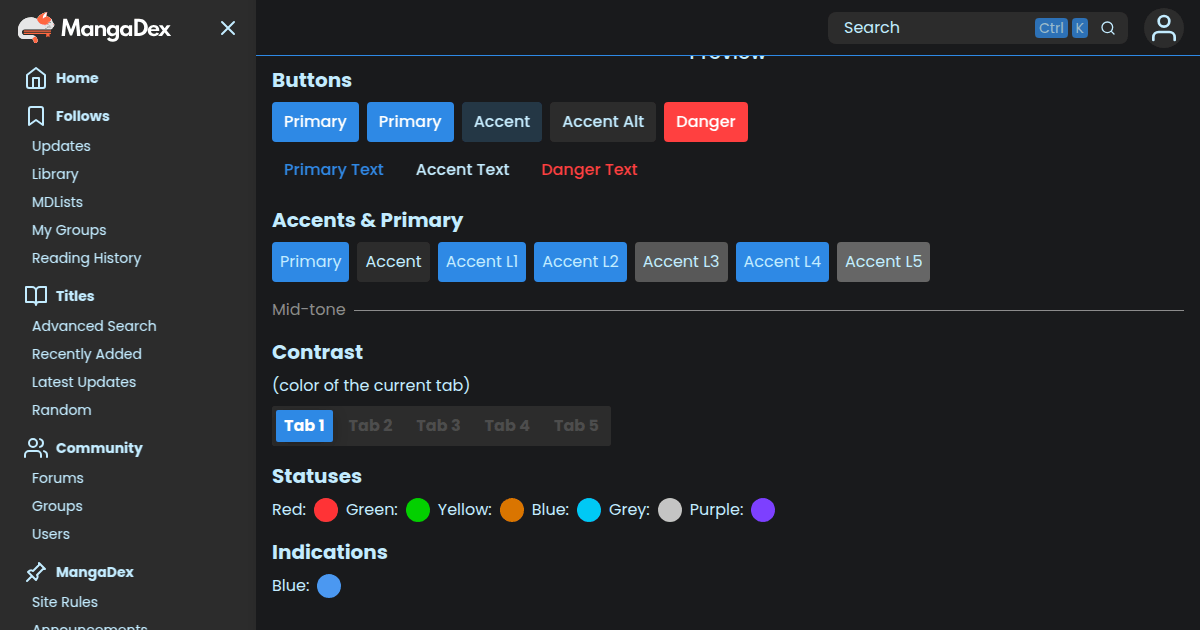Viewport: 1200px width, 630px height.
Task: Open Titles section link
Action: [x=75, y=296]
